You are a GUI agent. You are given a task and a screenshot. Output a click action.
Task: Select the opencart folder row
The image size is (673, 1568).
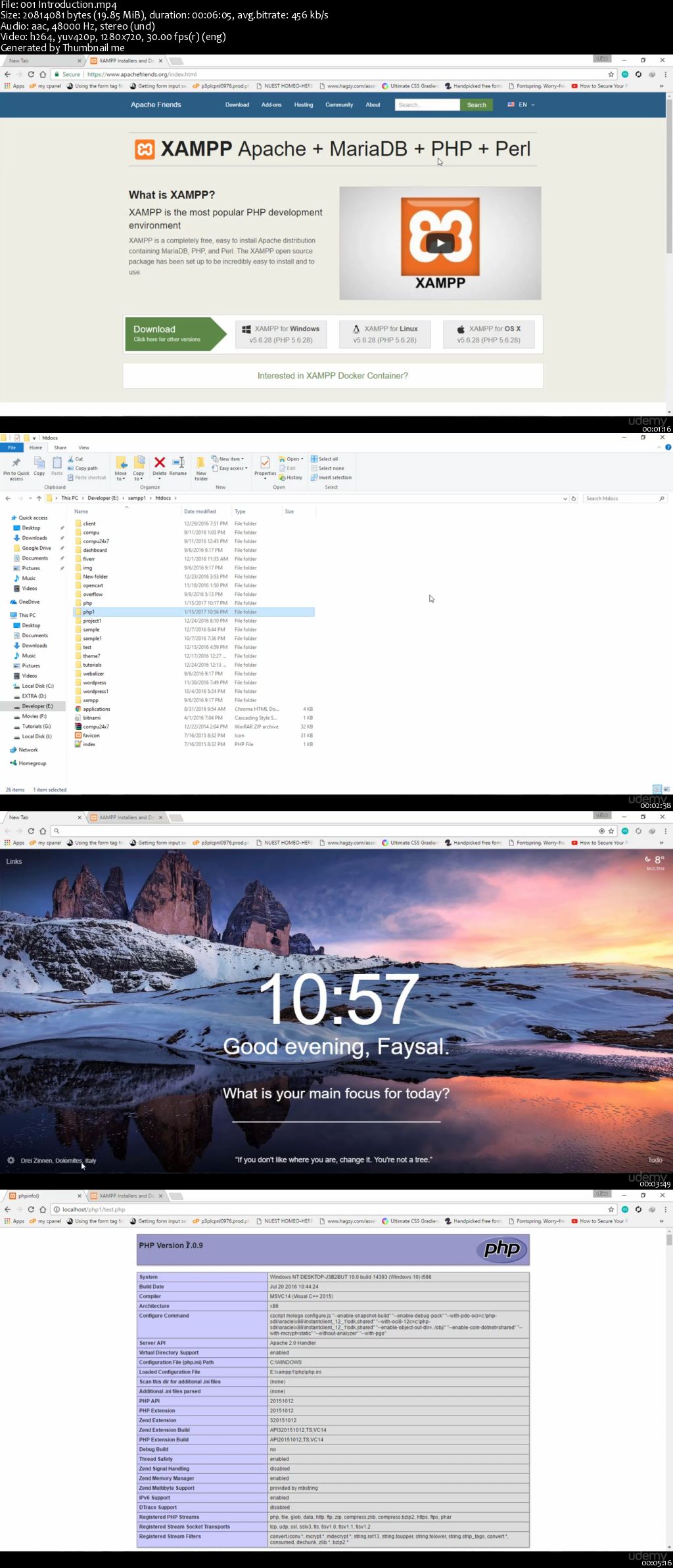click(194, 585)
